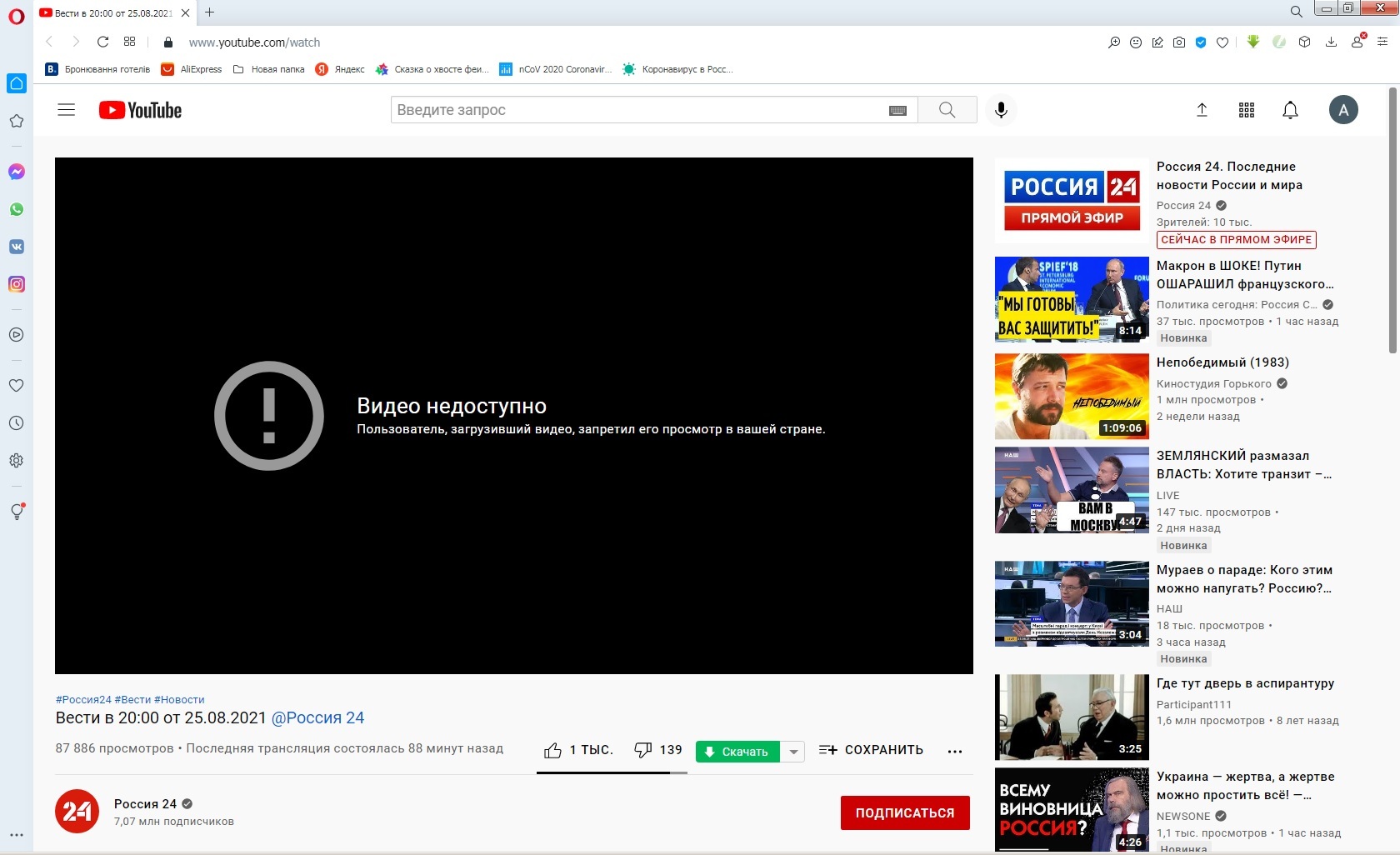Open nCoV 2020 Coronavirus bookmark
The image size is (1400, 855).
[555, 69]
